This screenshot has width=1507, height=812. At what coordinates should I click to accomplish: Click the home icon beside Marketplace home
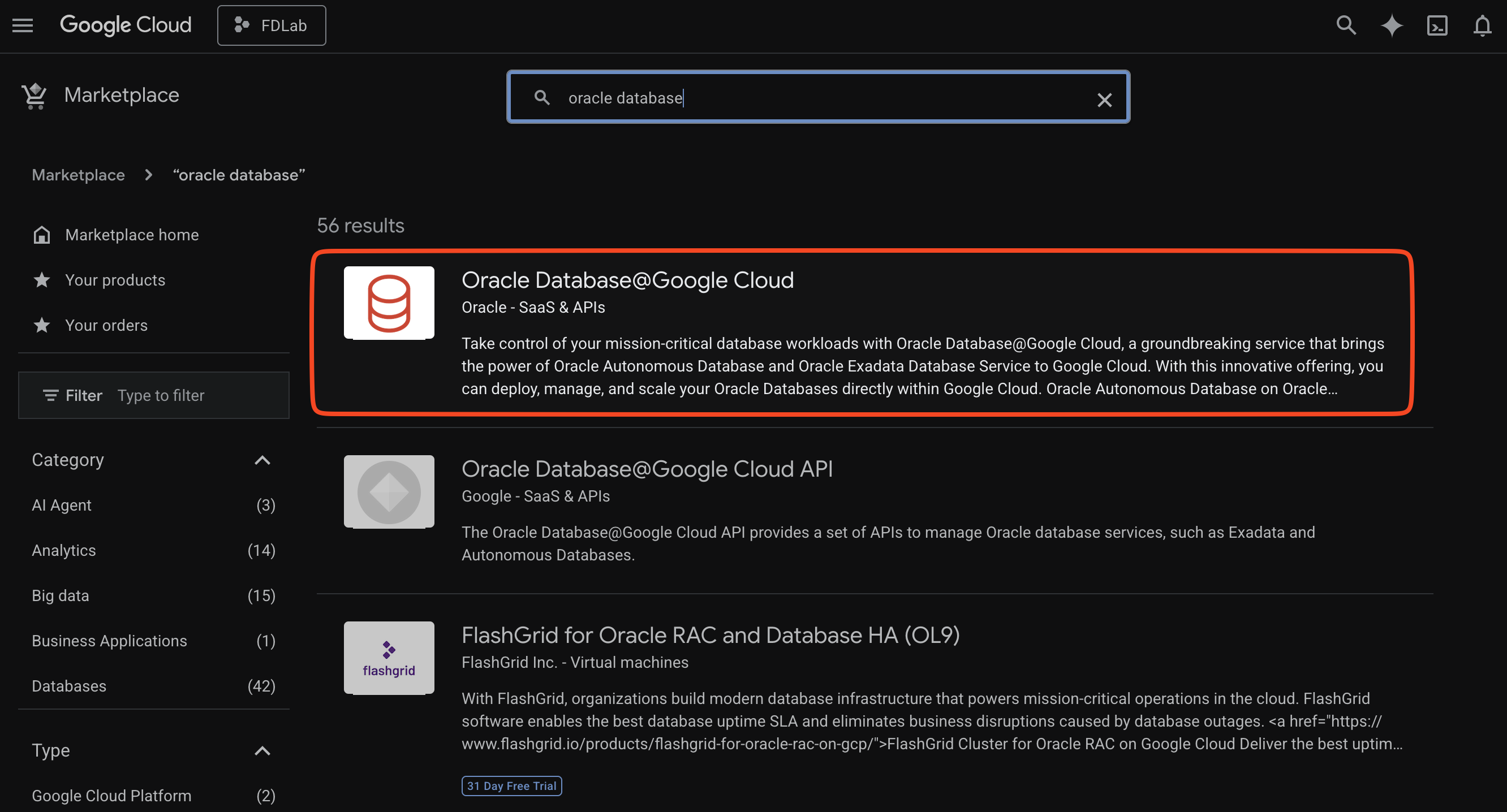41,235
